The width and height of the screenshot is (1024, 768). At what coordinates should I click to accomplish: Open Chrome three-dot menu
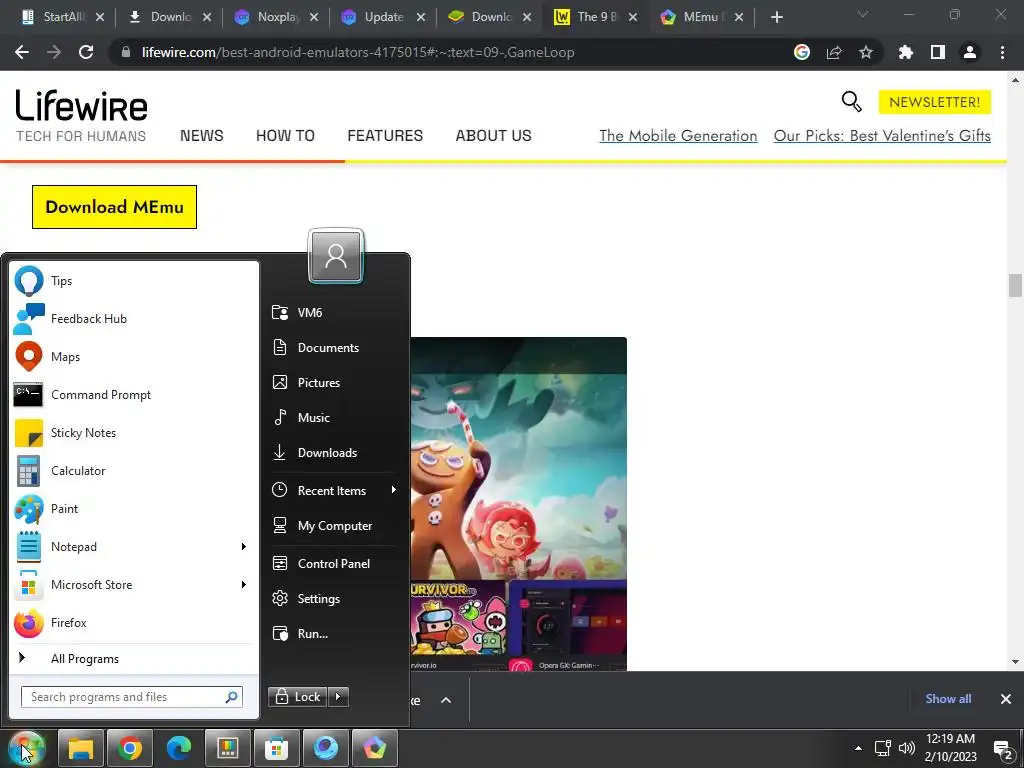pyautogui.click(x=1002, y=52)
